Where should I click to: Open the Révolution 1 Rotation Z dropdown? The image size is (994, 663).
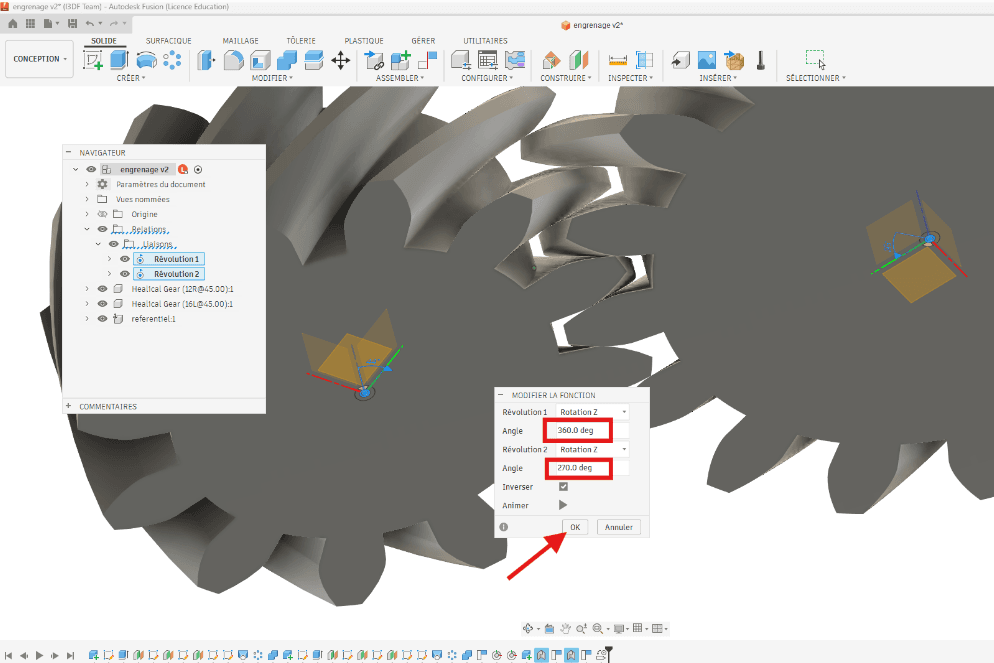coord(592,412)
